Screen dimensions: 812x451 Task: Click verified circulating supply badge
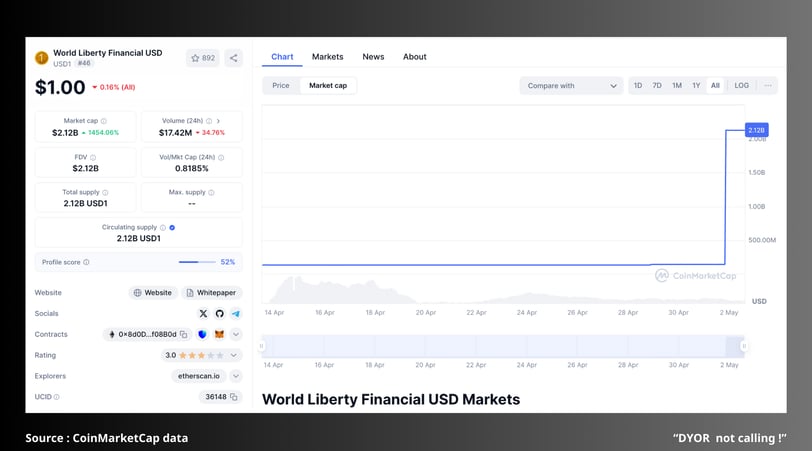(172, 227)
